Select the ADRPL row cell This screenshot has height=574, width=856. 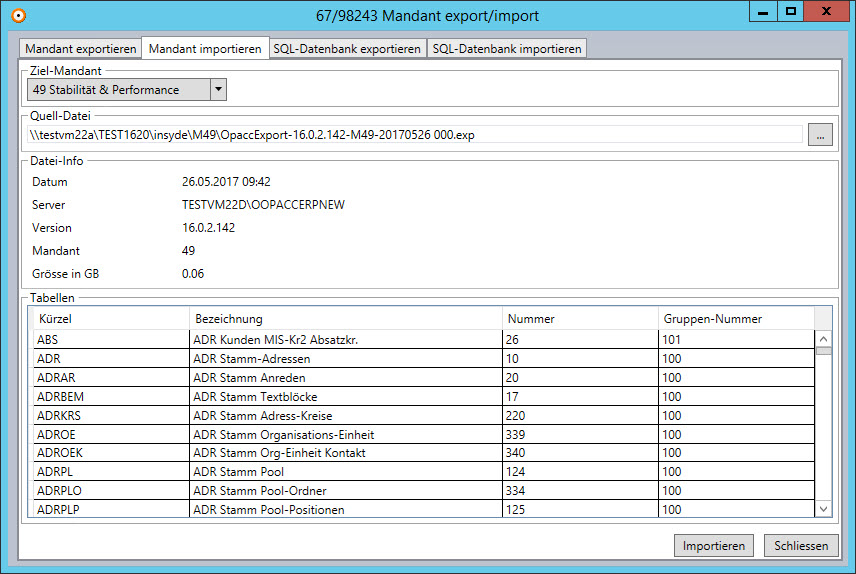[x=111, y=472]
